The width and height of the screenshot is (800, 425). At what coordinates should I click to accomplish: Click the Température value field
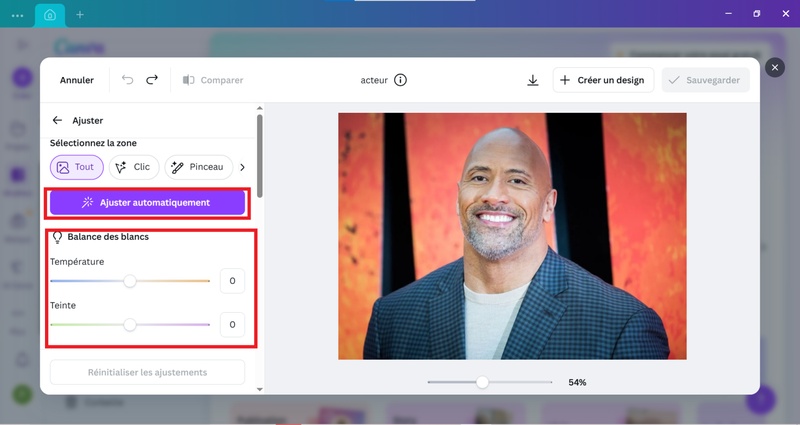[232, 281]
